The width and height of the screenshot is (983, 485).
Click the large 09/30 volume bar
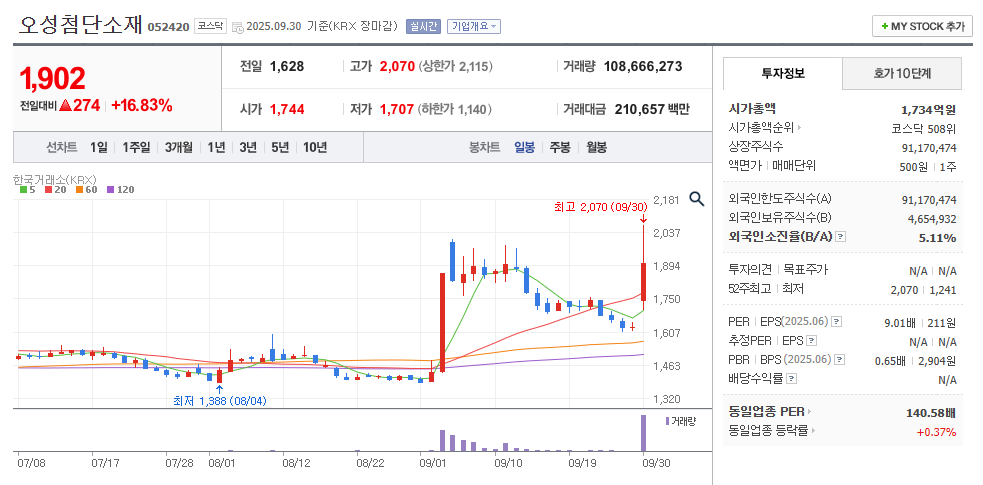tap(643, 433)
